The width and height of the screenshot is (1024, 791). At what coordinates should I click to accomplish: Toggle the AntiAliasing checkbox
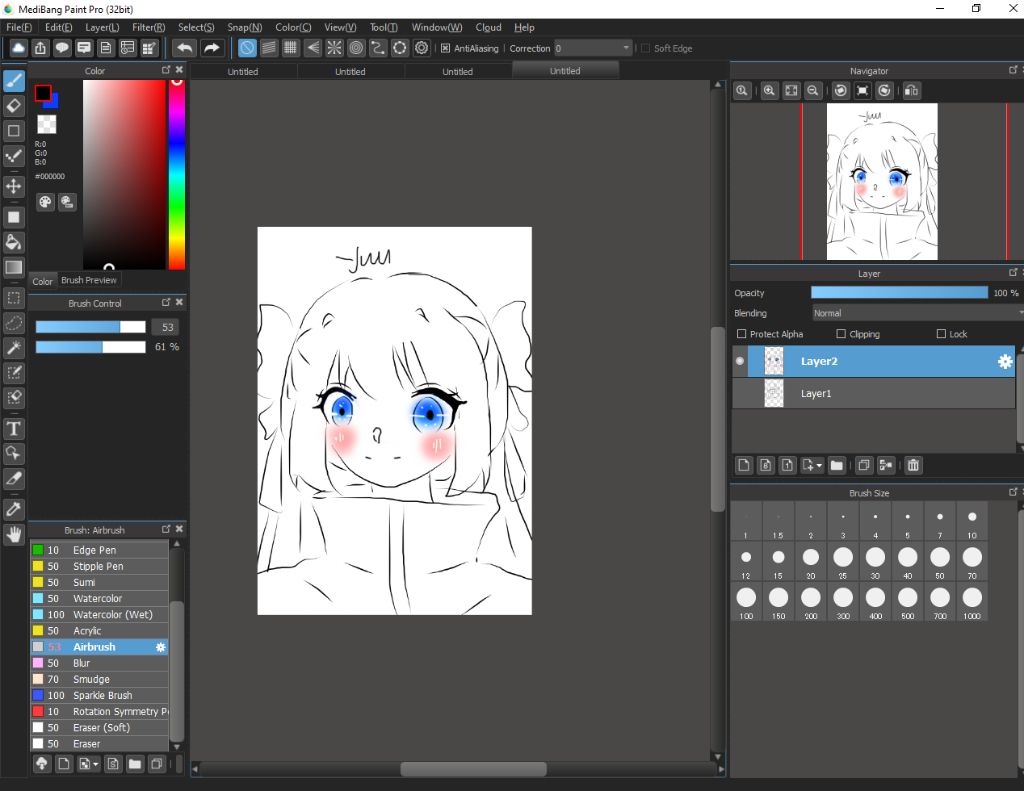point(445,48)
